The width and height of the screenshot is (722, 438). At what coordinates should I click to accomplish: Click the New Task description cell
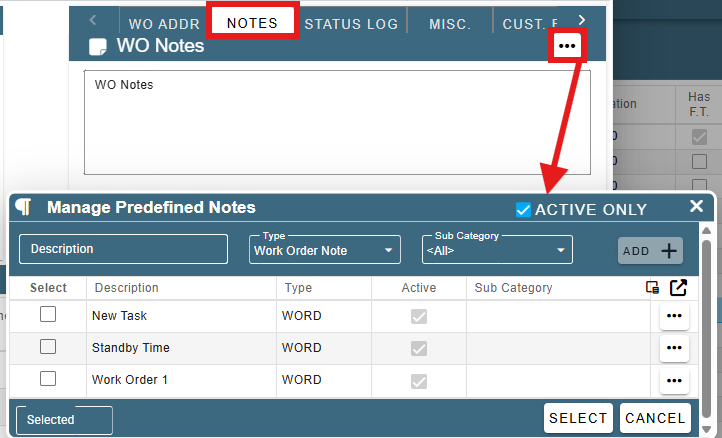coord(181,316)
